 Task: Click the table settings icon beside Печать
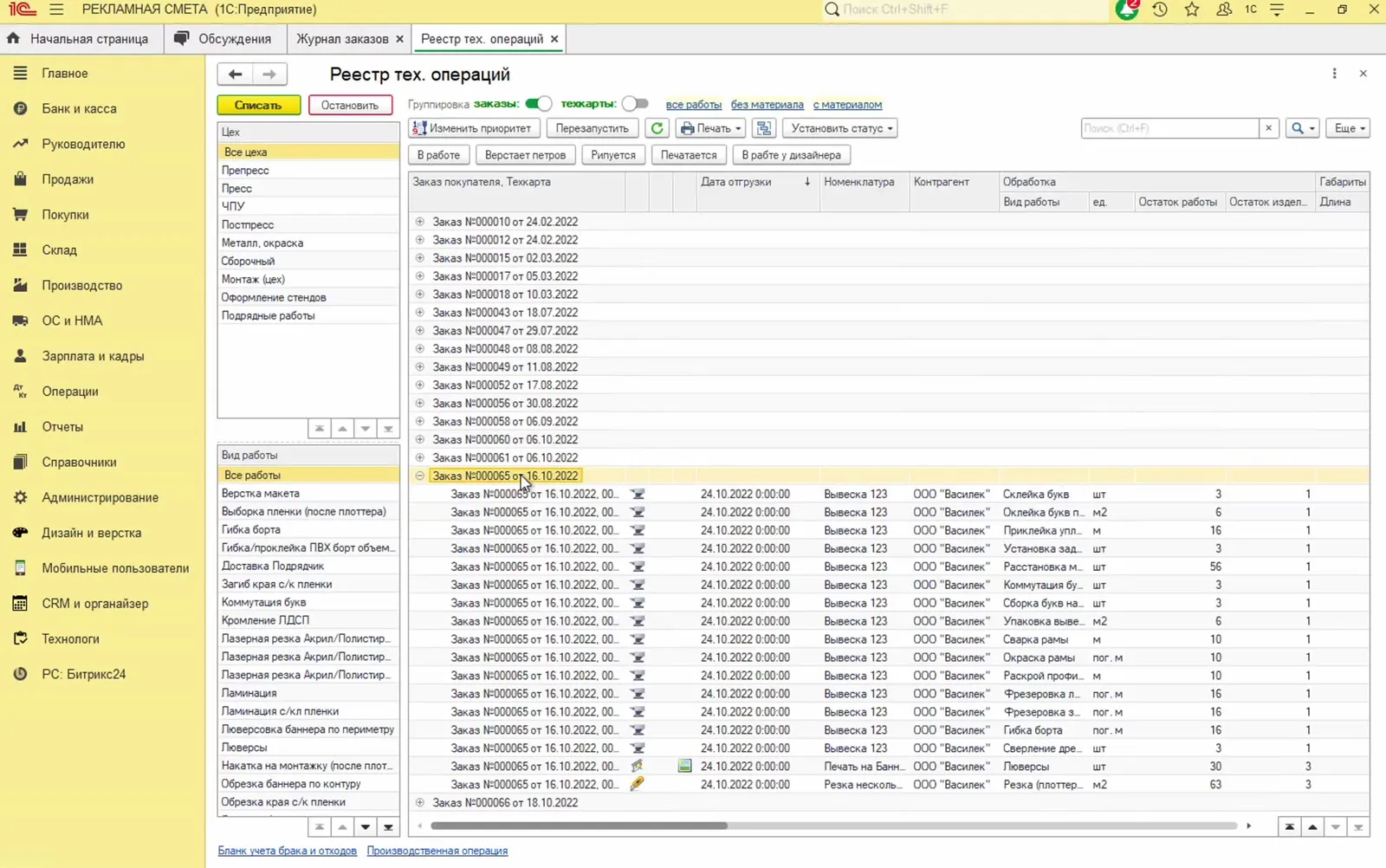pyautogui.click(x=764, y=128)
